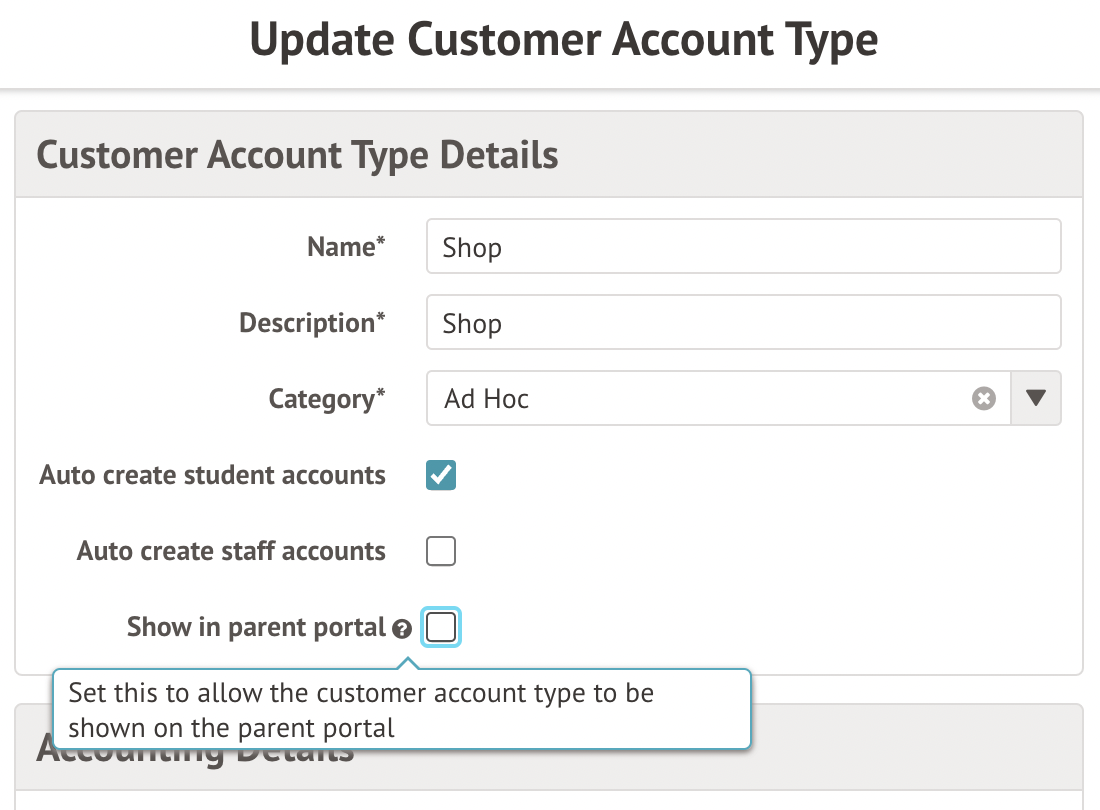Click the Category combo box showing Ad Hoc
Screen dimensions: 1100x810
[x=700, y=399]
